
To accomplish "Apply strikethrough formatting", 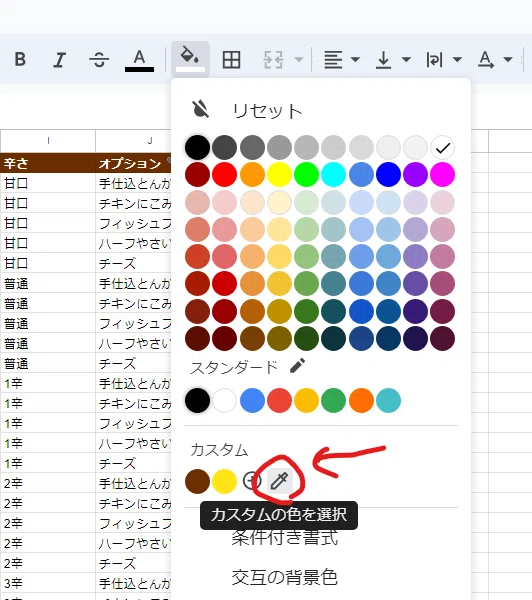I will 99,60.
